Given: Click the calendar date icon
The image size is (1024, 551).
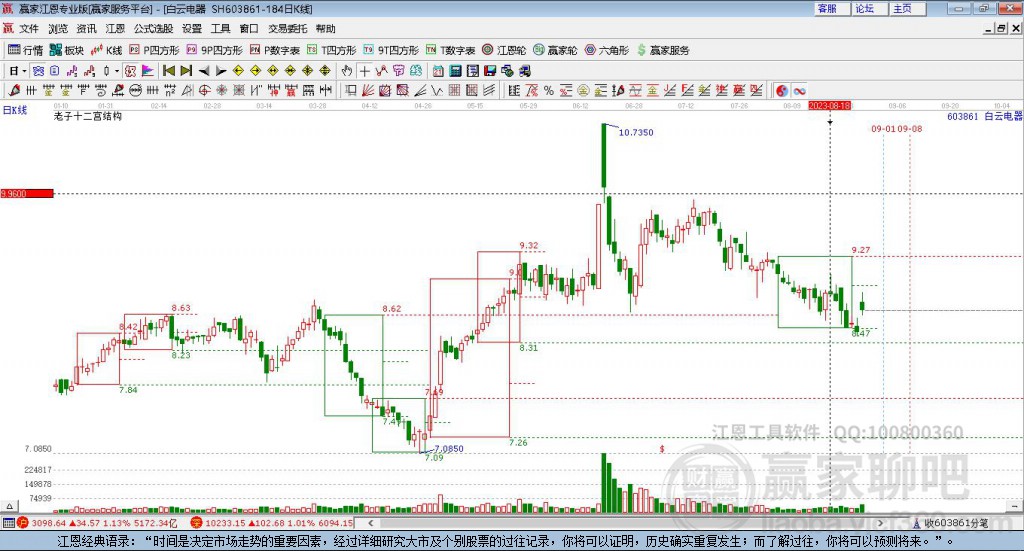Looking at the screenshot, I should pyautogui.click(x=438, y=71).
